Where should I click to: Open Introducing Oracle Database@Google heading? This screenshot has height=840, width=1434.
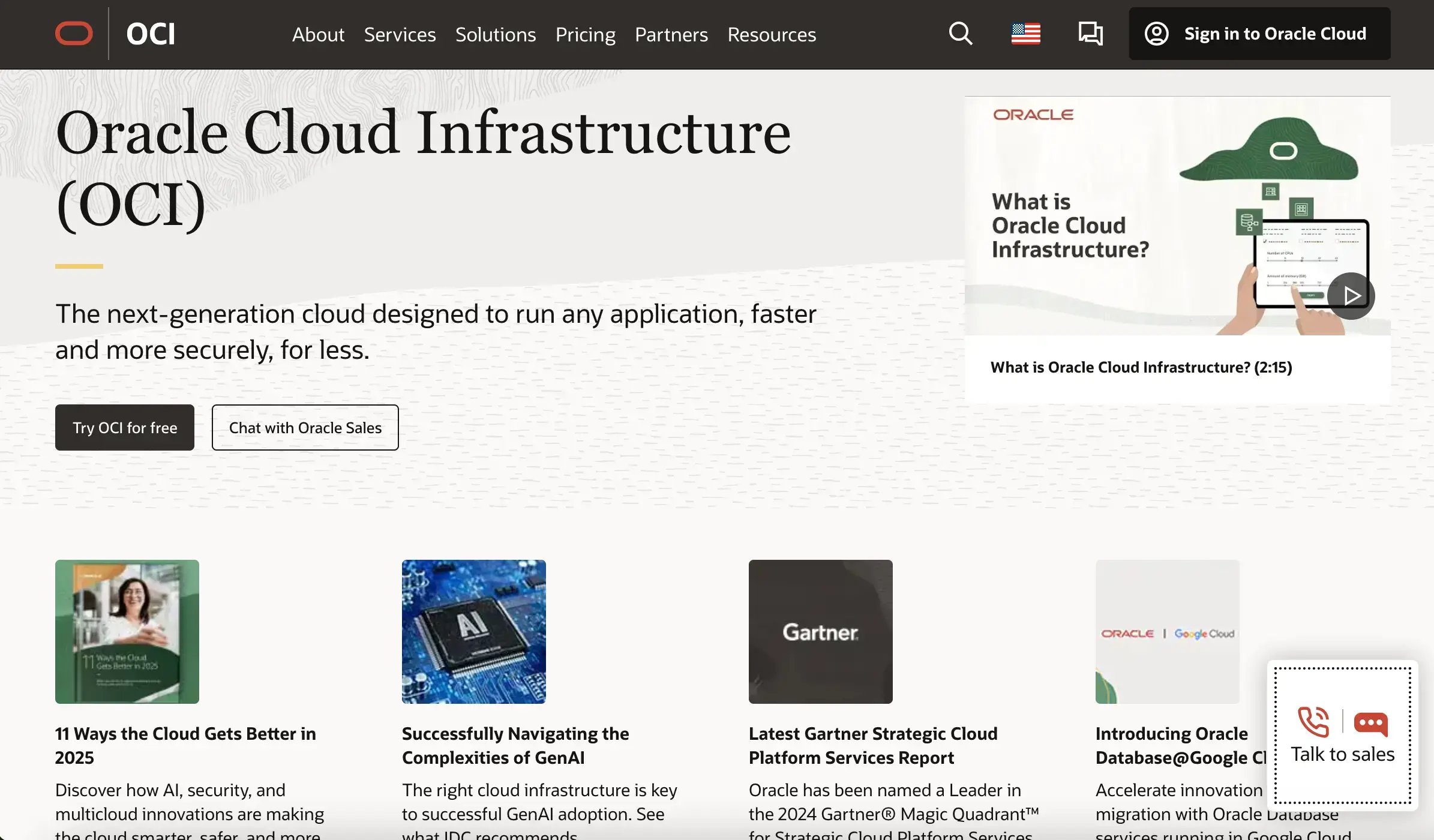pyautogui.click(x=1181, y=746)
